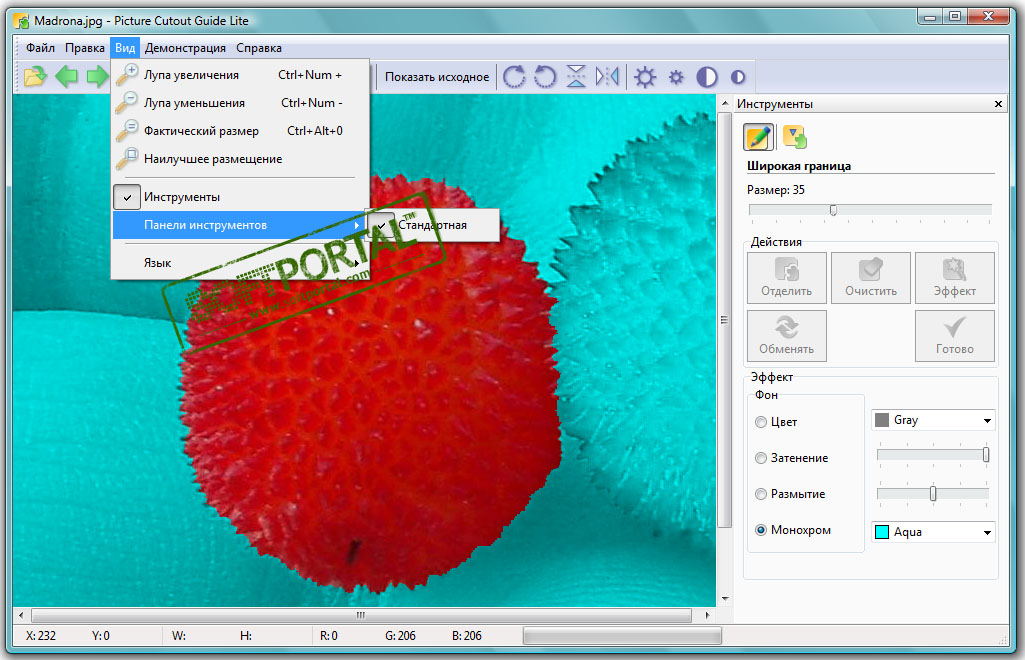The width and height of the screenshot is (1025, 660).
Task: Choose Лупа уменьшения menu item
Action: 238,103
